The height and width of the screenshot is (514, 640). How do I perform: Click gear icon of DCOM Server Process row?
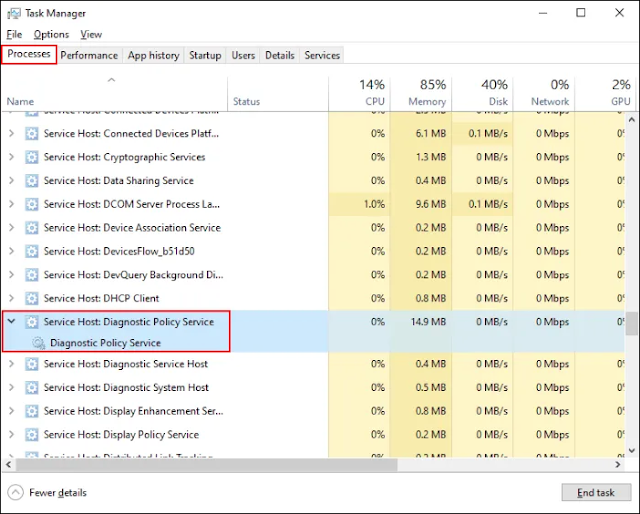coord(32,204)
